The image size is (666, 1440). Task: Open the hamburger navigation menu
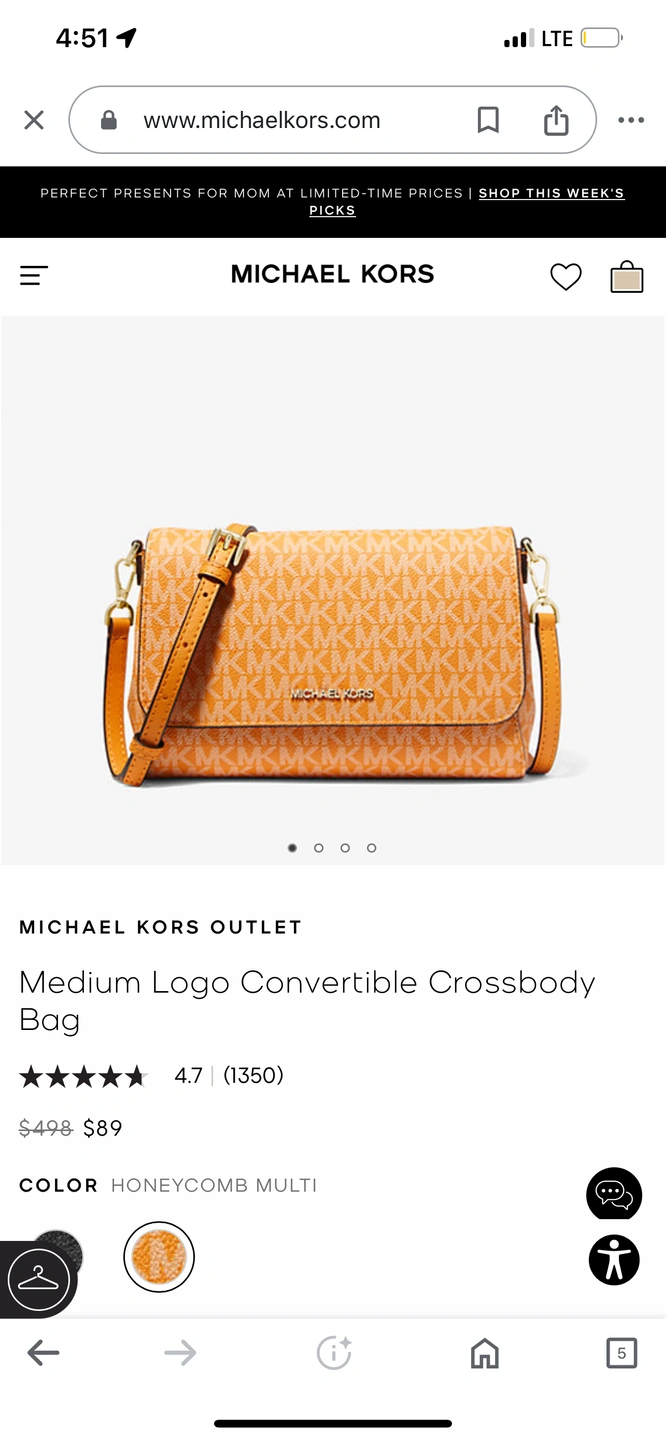34,276
